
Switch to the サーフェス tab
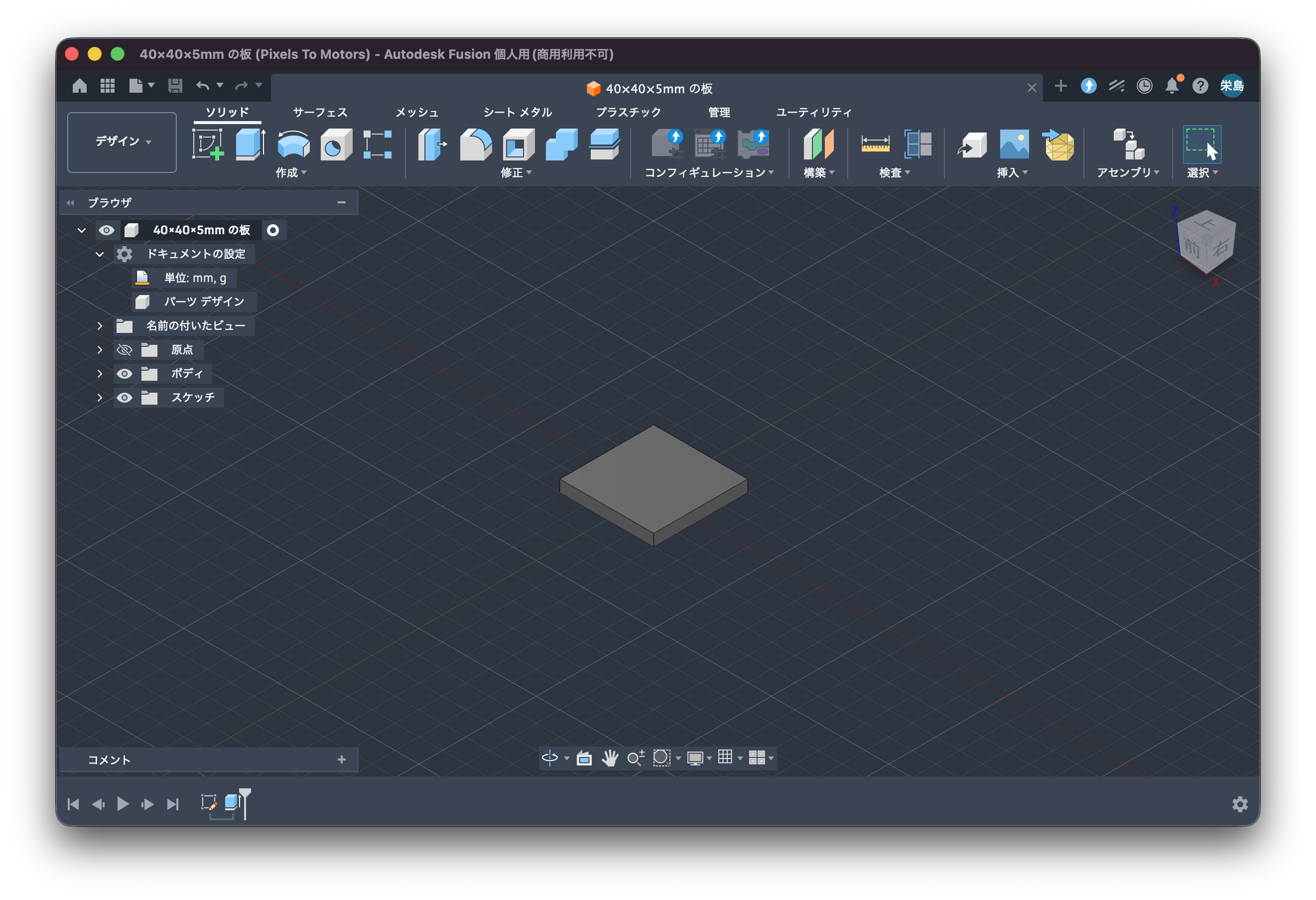point(320,112)
